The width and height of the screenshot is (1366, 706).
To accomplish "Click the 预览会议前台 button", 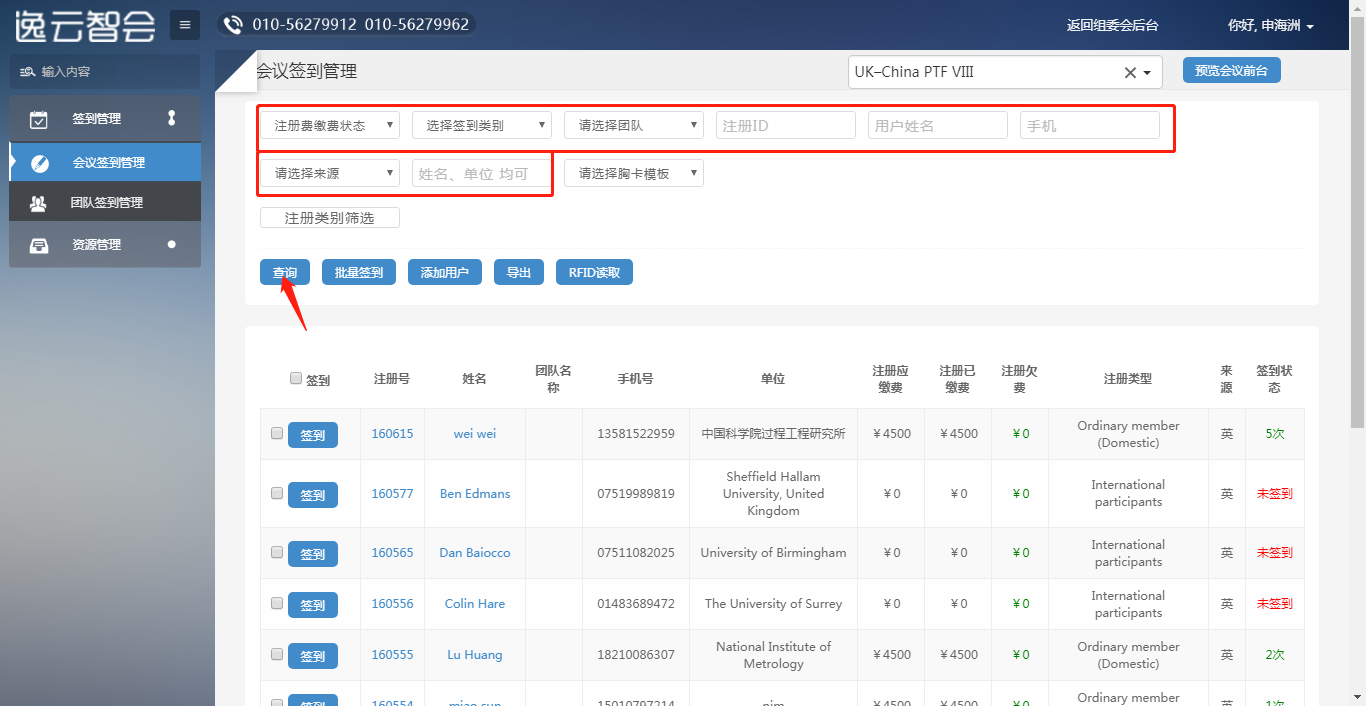I will click(x=1232, y=70).
